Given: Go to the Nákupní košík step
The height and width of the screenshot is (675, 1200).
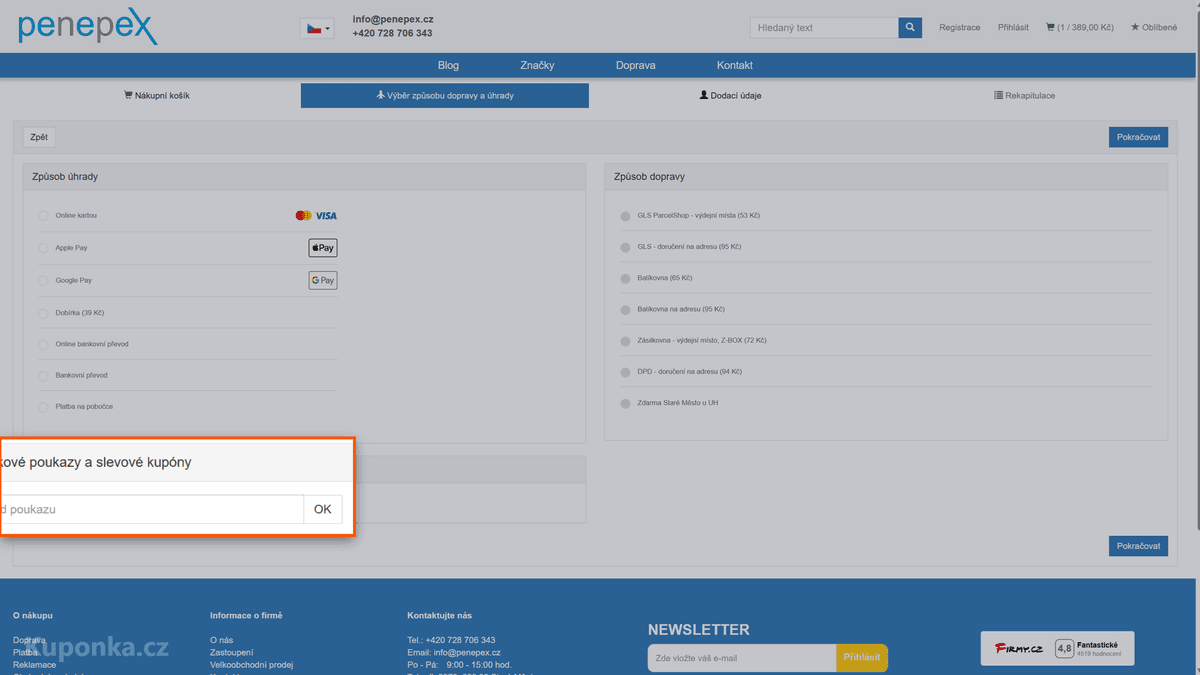Looking at the screenshot, I should 157,96.
